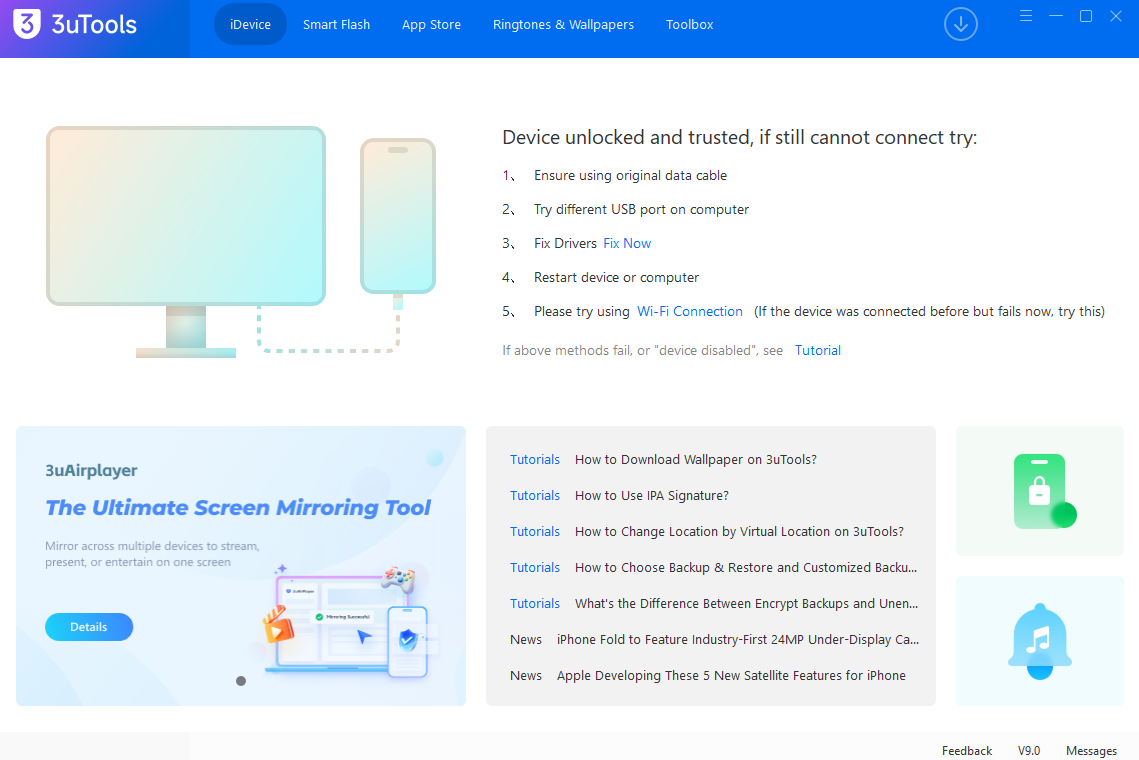1139x760 pixels.
Task: Open Apple satellite features news article
Action: 731,675
